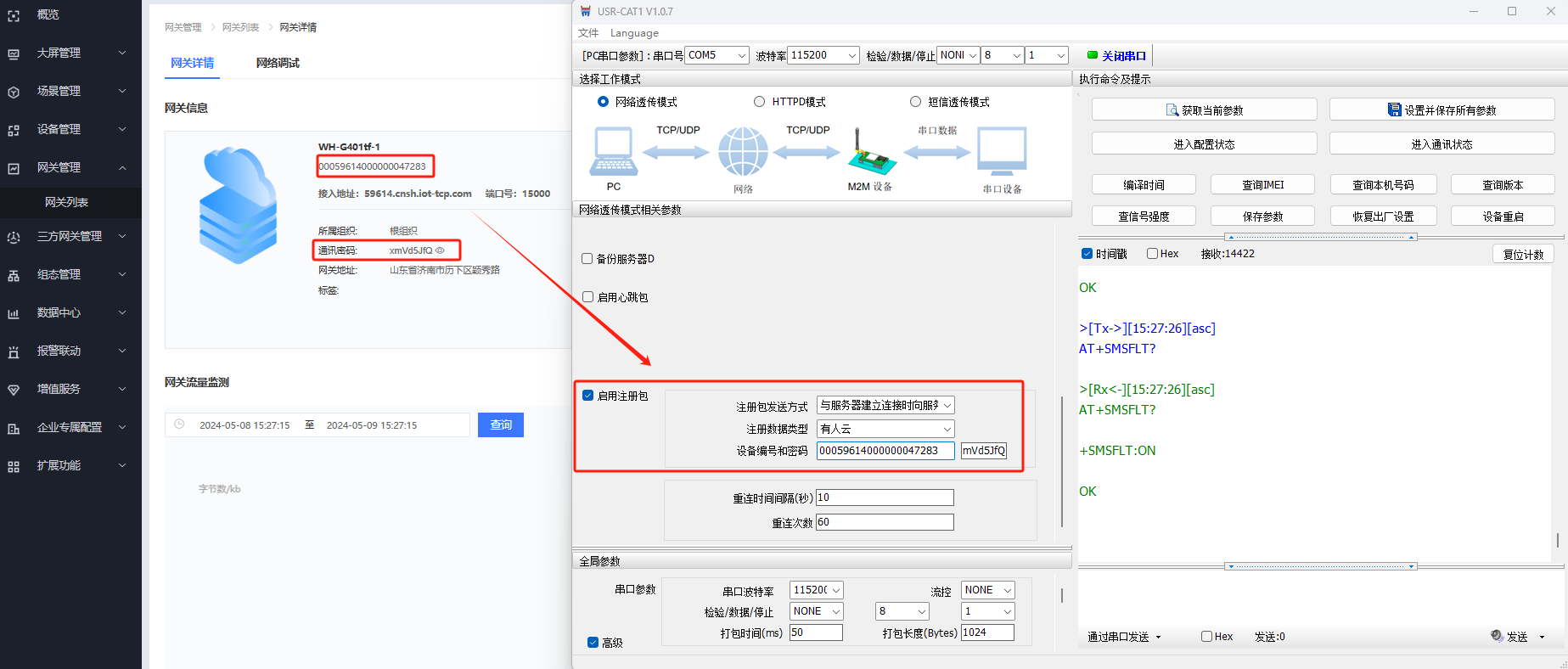Switch to the 网络调试 tab
Viewport: 1568px width, 669px height.
point(278,63)
